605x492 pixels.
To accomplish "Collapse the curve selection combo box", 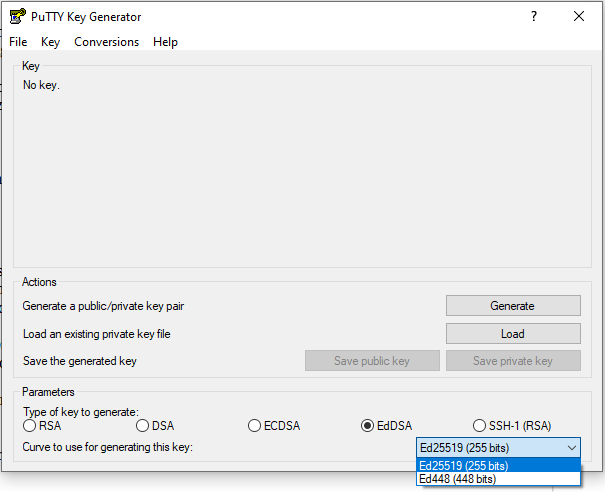I will tap(571, 447).
